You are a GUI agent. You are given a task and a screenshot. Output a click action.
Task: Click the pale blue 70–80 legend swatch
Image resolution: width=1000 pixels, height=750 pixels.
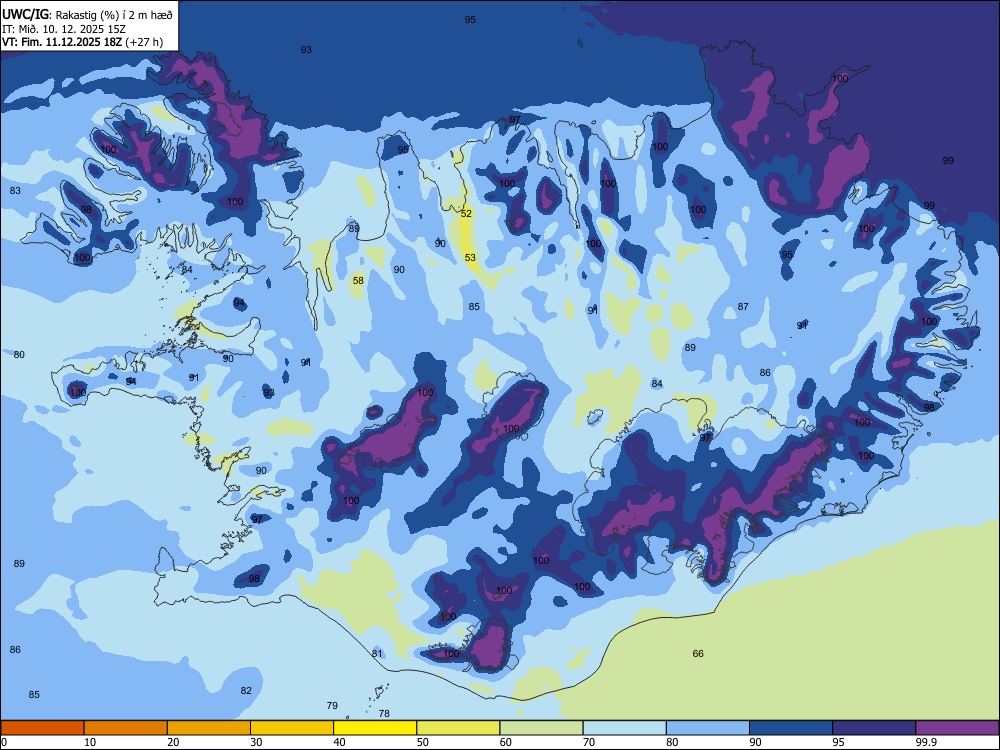click(624, 728)
